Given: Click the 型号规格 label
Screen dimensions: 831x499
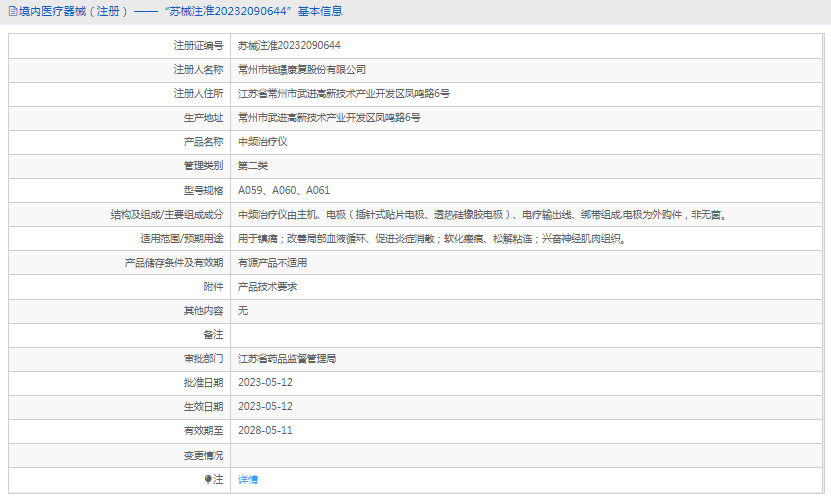Looking at the screenshot, I should tap(203, 190).
